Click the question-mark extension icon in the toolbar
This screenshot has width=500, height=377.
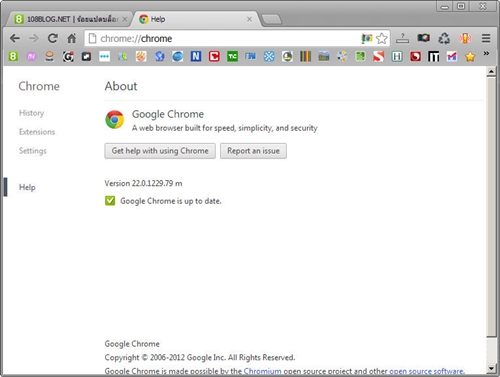pos(402,38)
